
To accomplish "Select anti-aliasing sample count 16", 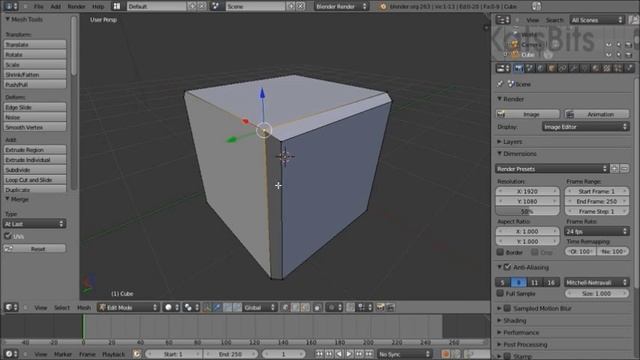I will [x=551, y=282].
